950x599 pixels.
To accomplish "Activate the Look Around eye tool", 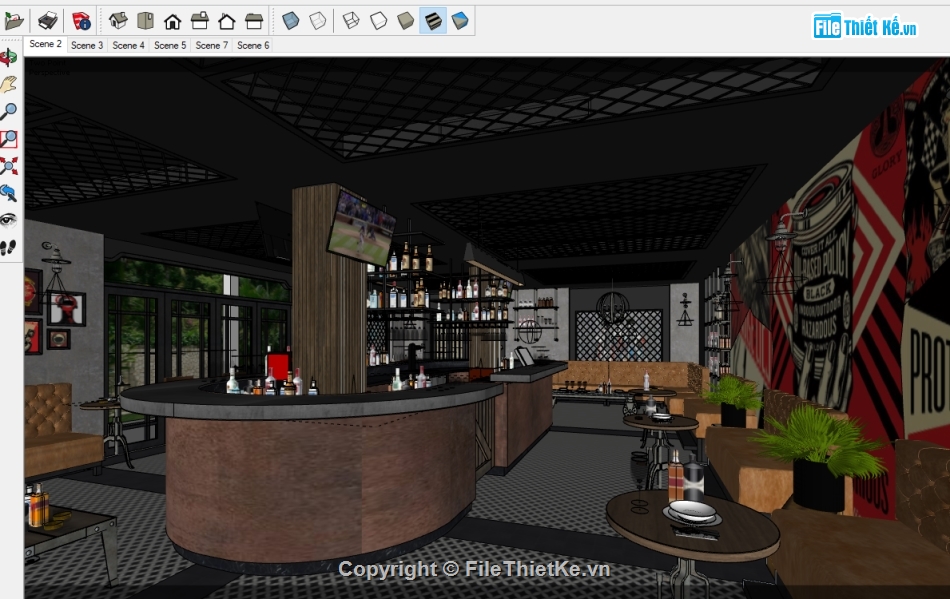I will coord(9,220).
